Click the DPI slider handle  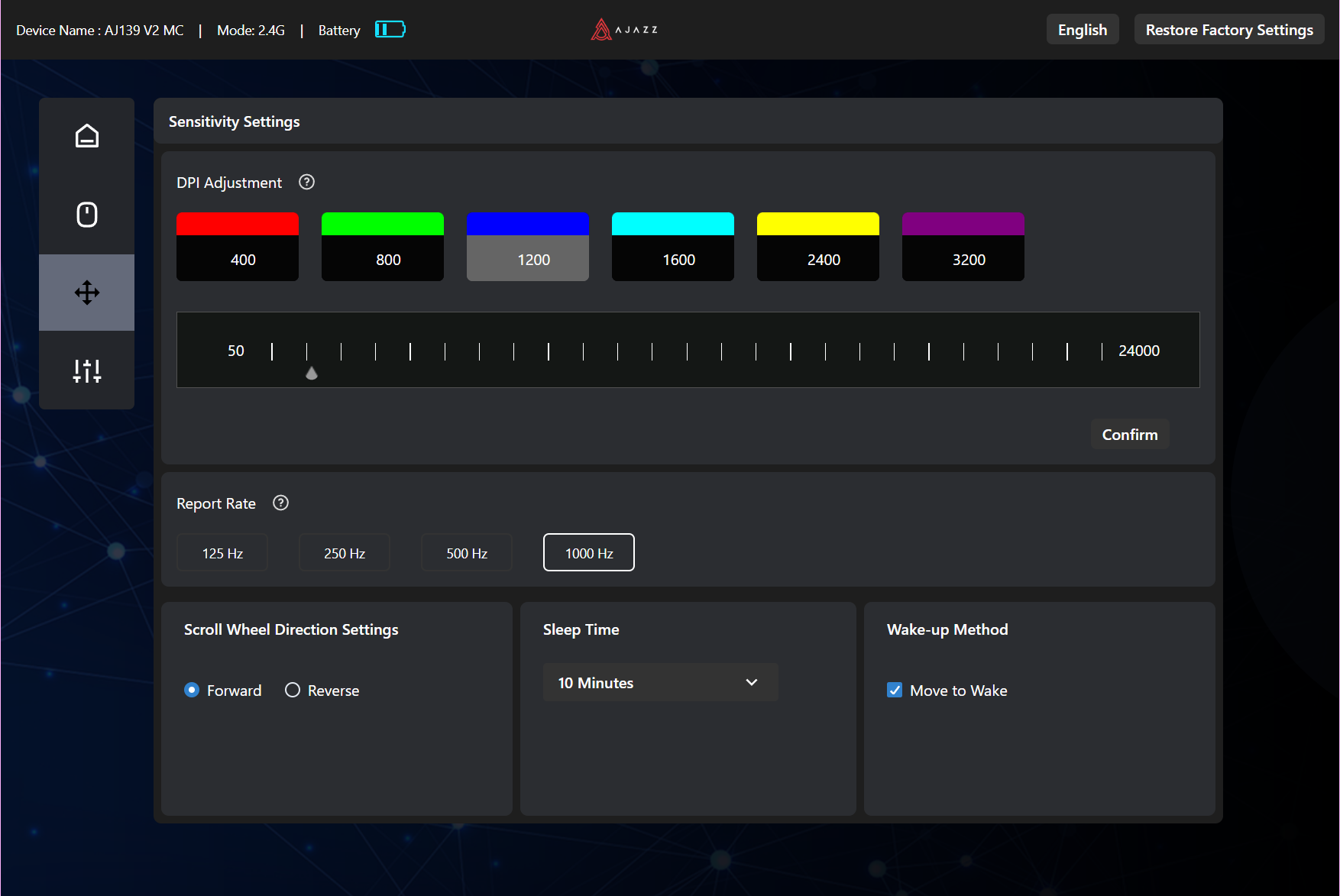point(312,373)
